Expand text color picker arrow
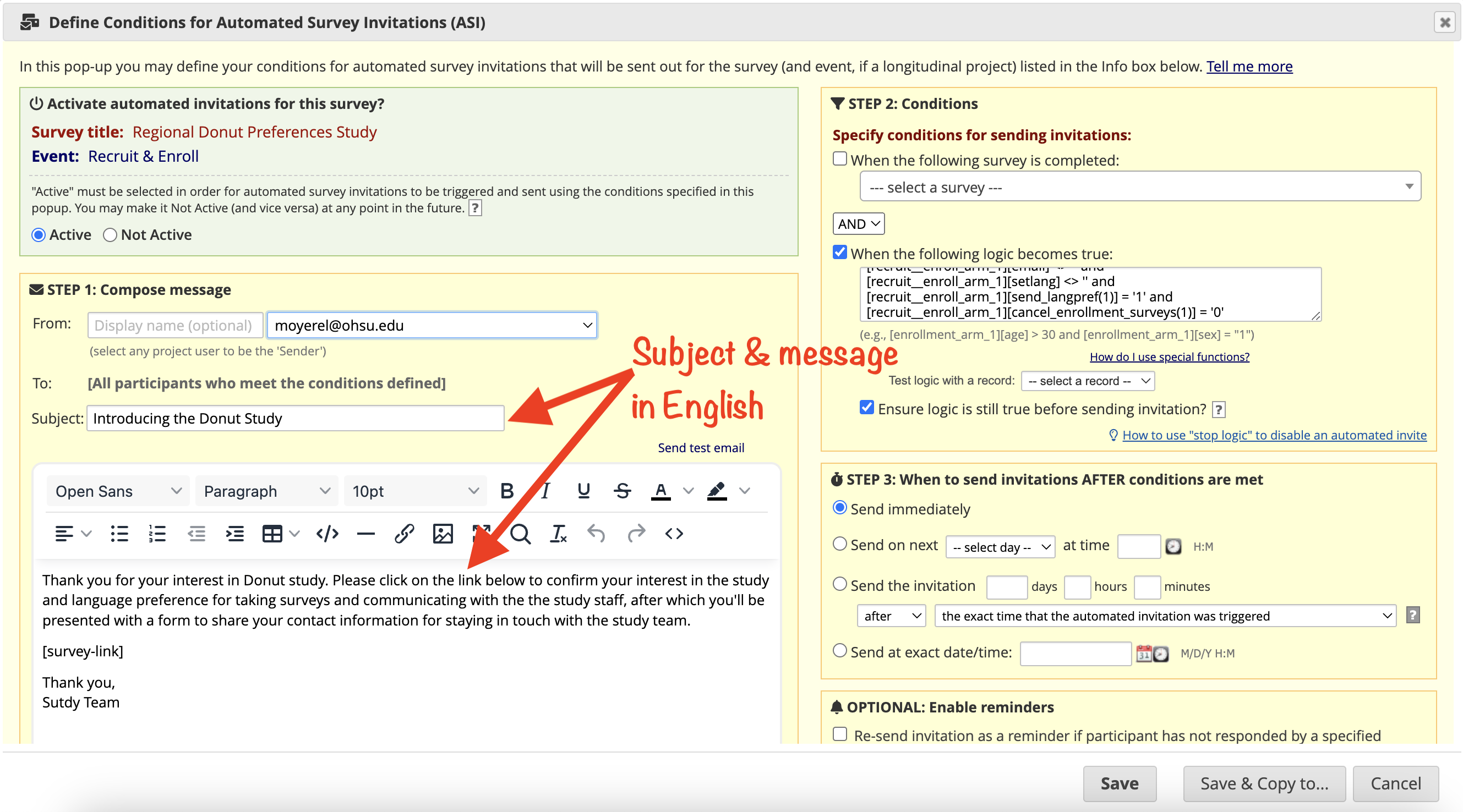The width and height of the screenshot is (1463, 812). [x=688, y=491]
